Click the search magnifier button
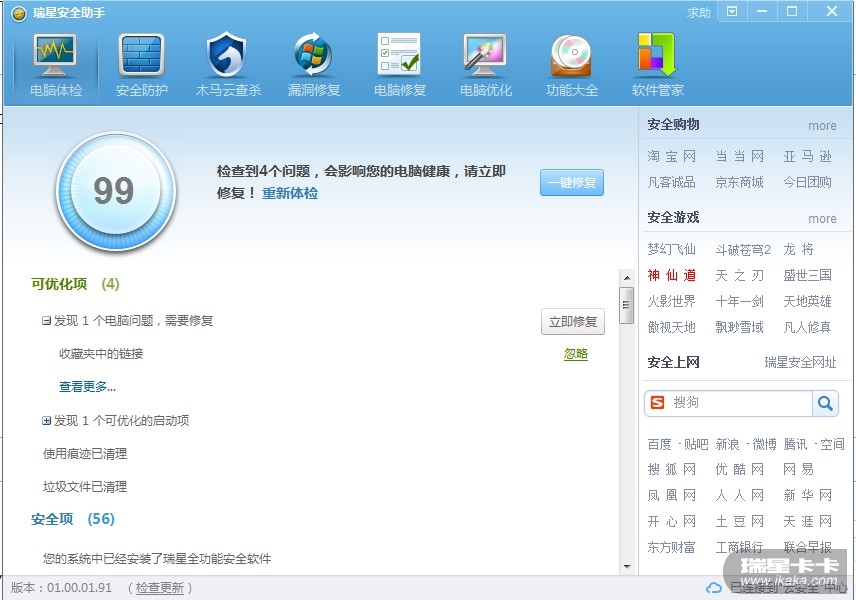 (825, 403)
